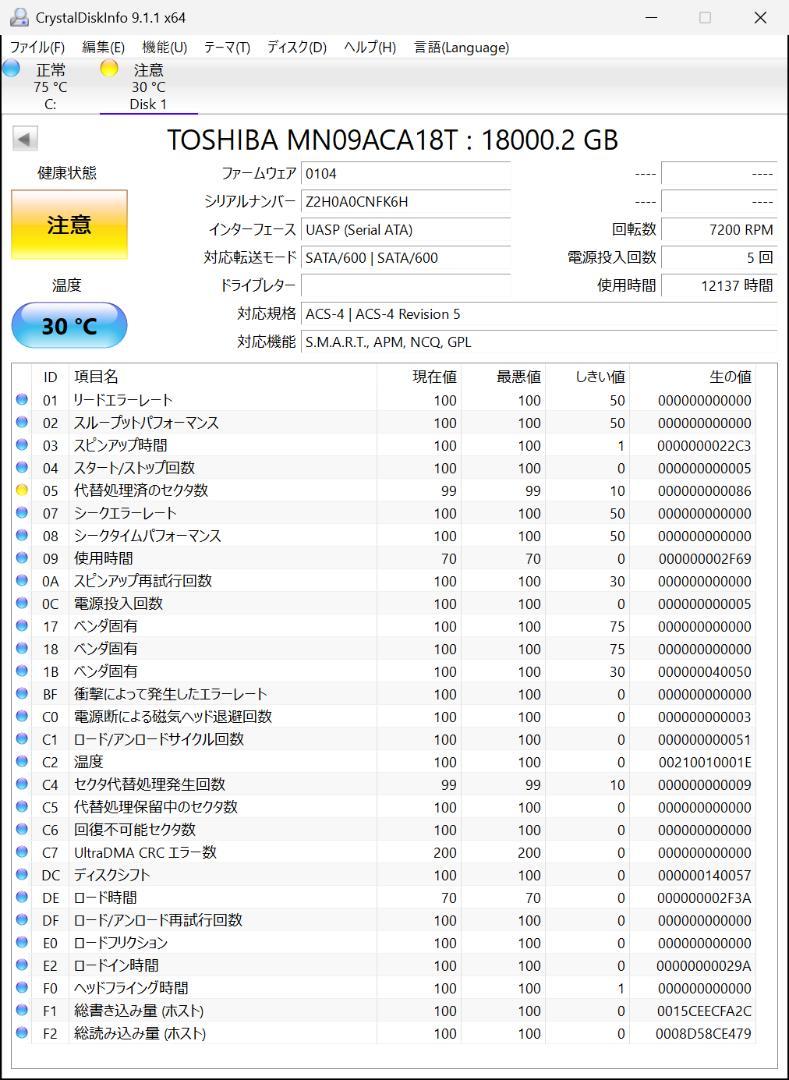The width and height of the screenshot is (789, 1080).
Task: Click the rotation rate field 7200 RPM
Action: 719,230
